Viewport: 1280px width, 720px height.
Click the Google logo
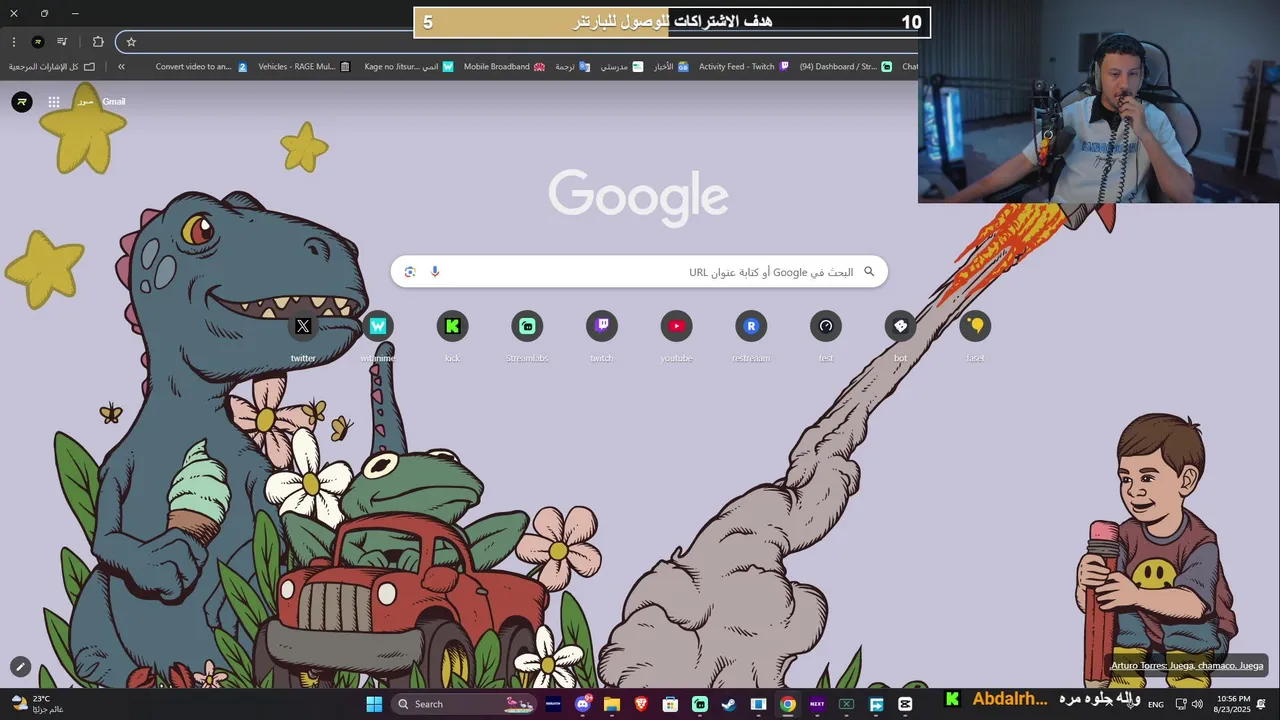pos(639,197)
